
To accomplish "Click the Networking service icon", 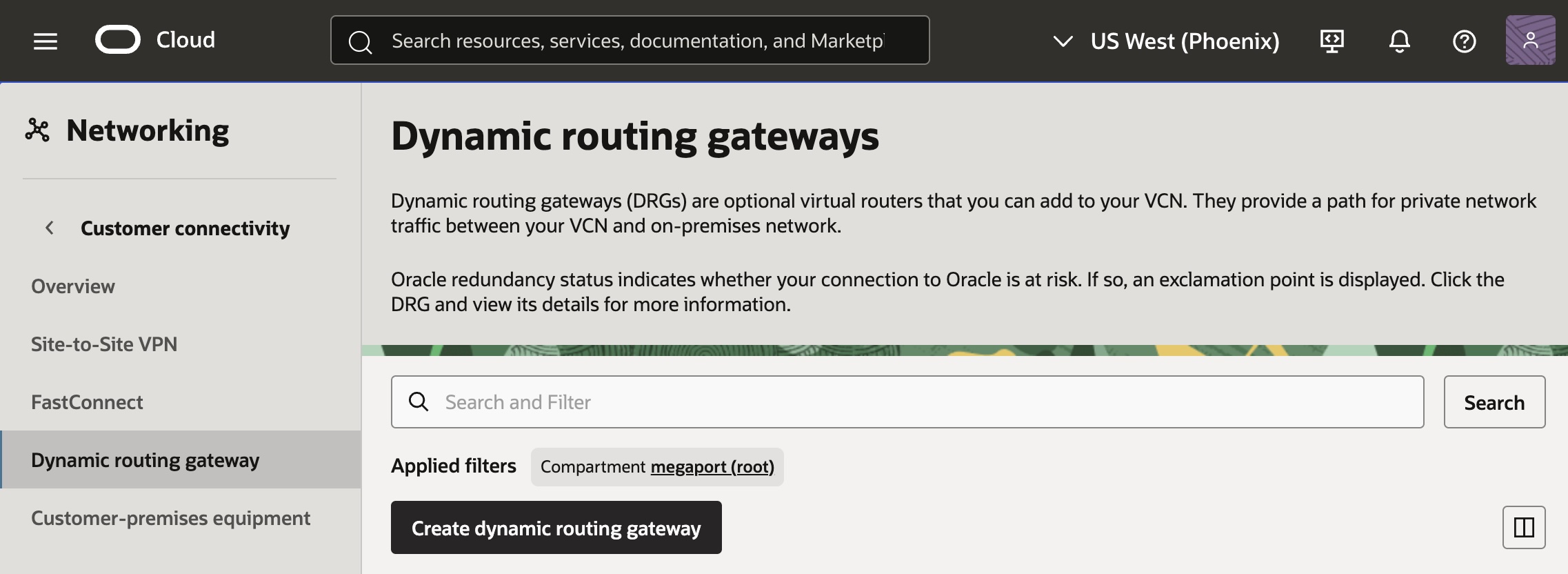I will (37, 130).
